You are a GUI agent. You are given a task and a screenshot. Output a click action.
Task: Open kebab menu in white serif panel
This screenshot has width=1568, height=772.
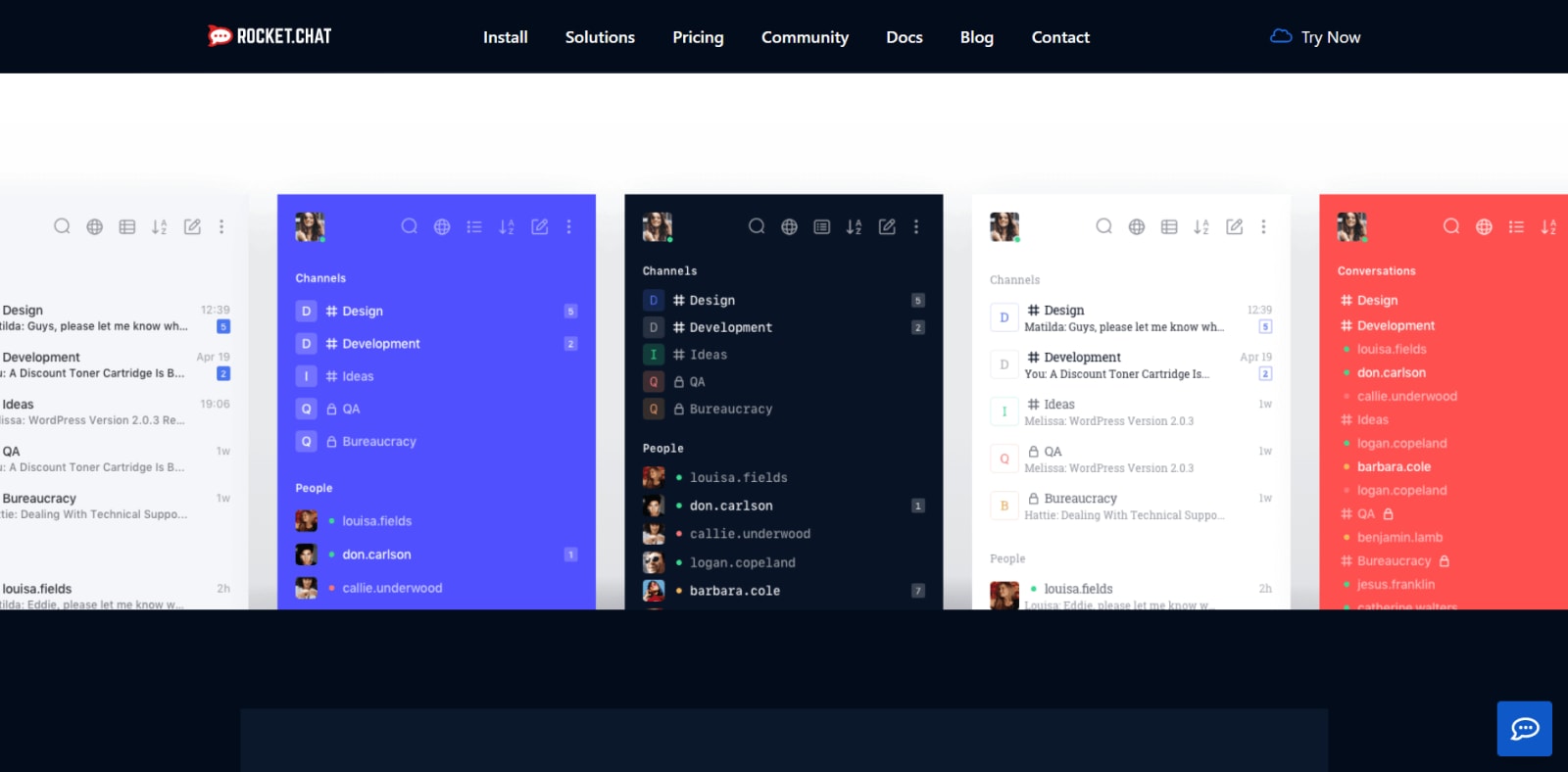tap(1263, 226)
